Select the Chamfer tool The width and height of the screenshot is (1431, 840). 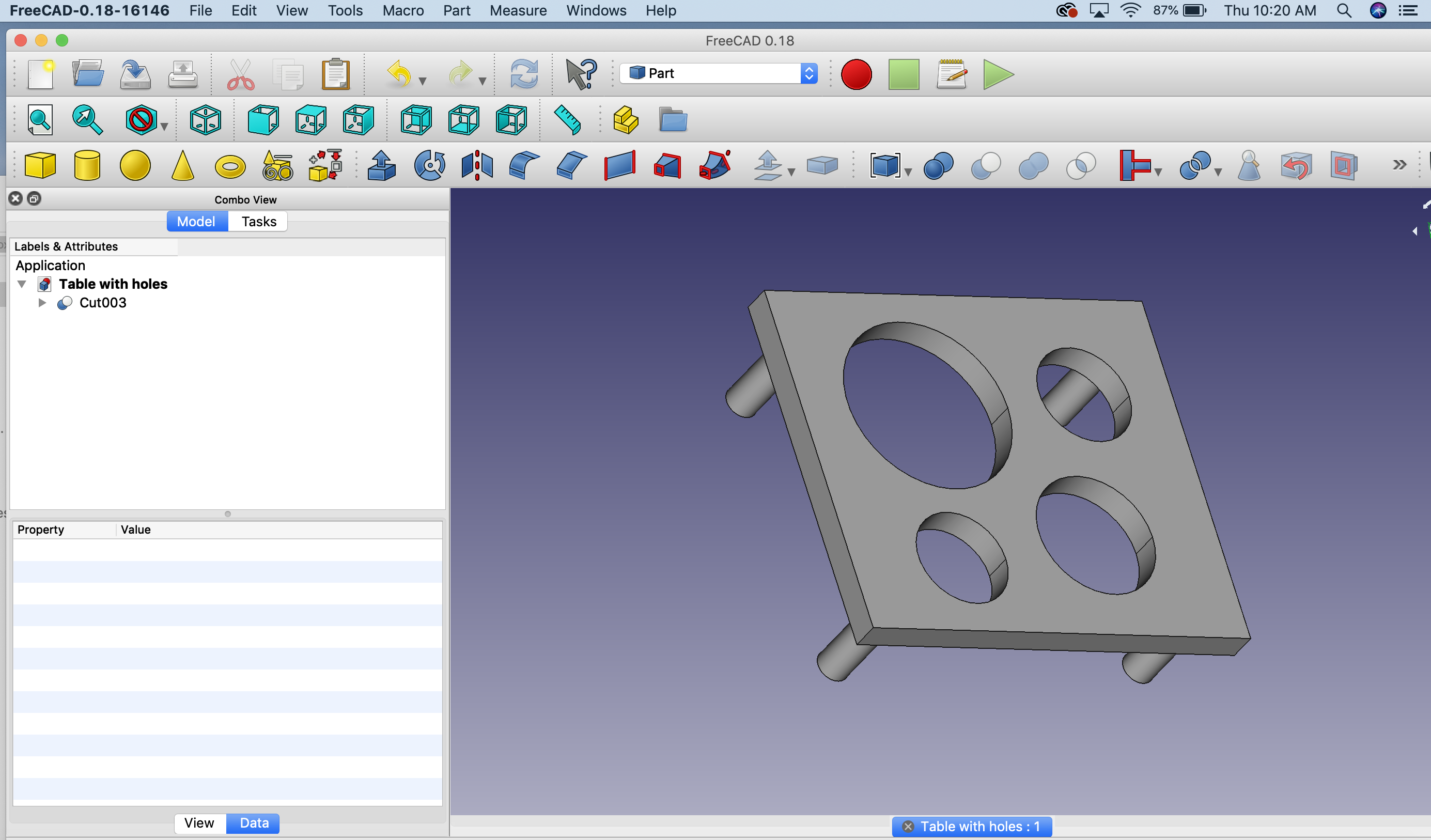(x=571, y=166)
